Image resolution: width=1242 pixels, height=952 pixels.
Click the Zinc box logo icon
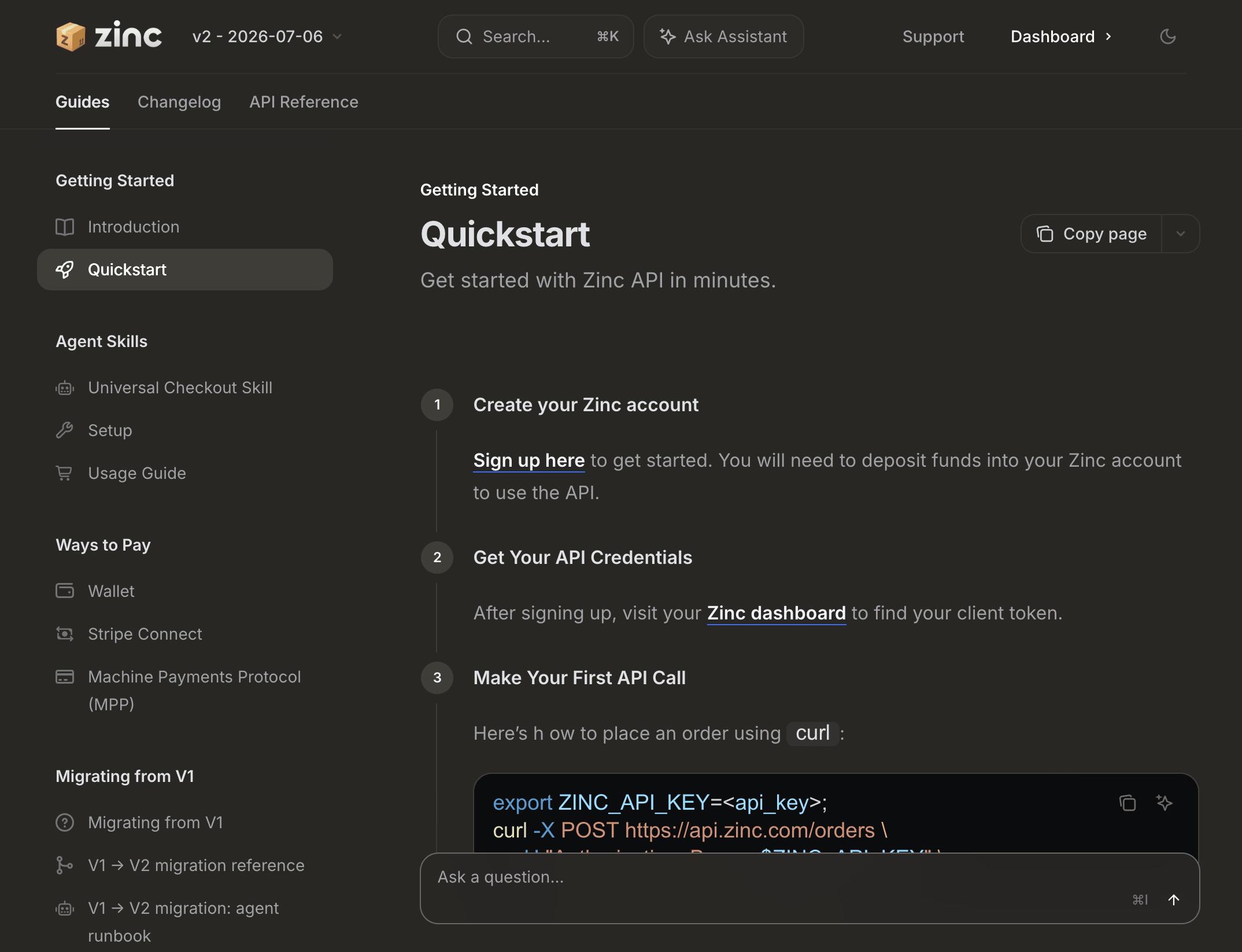pyautogui.click(x=71, y=36)
